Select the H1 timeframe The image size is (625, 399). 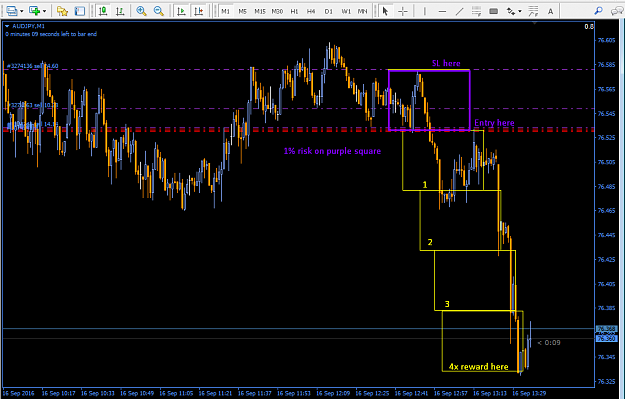point(294,12)
